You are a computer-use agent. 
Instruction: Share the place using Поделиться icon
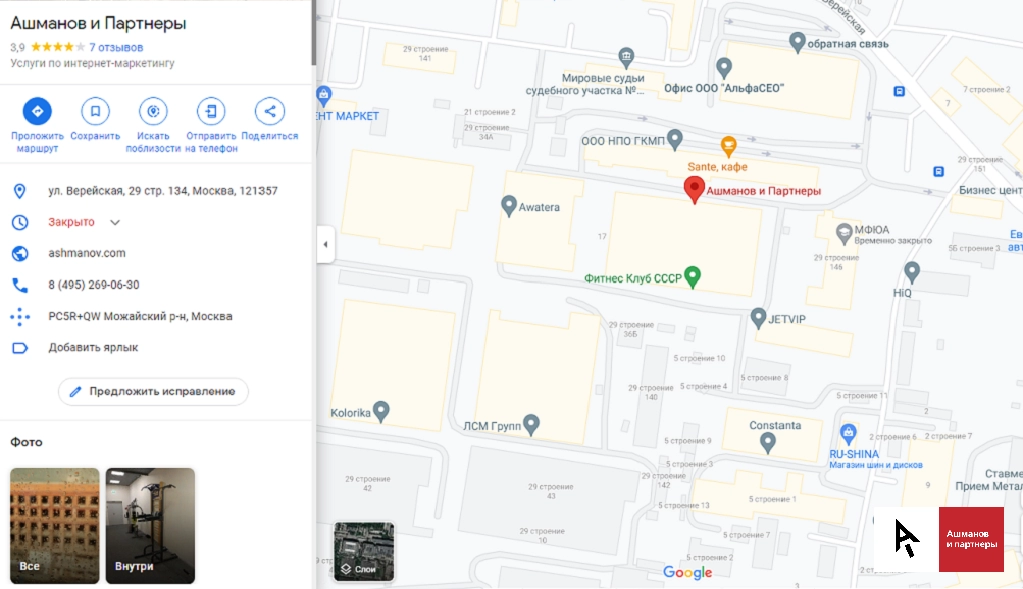(x=269, y=112)
